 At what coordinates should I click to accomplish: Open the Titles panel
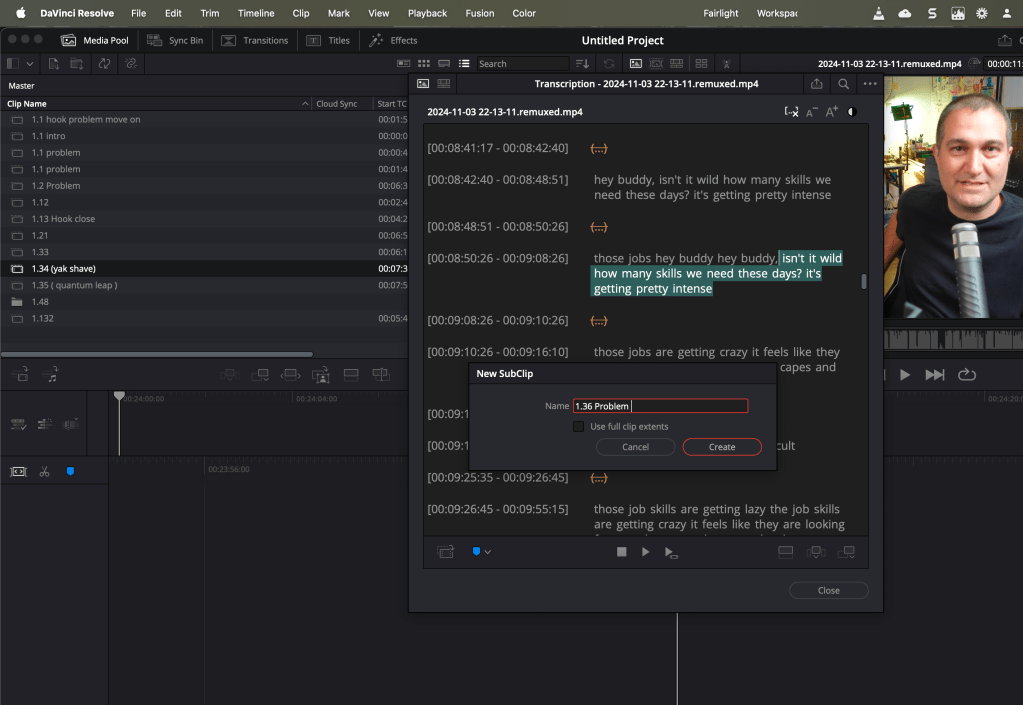click(328, 40)
